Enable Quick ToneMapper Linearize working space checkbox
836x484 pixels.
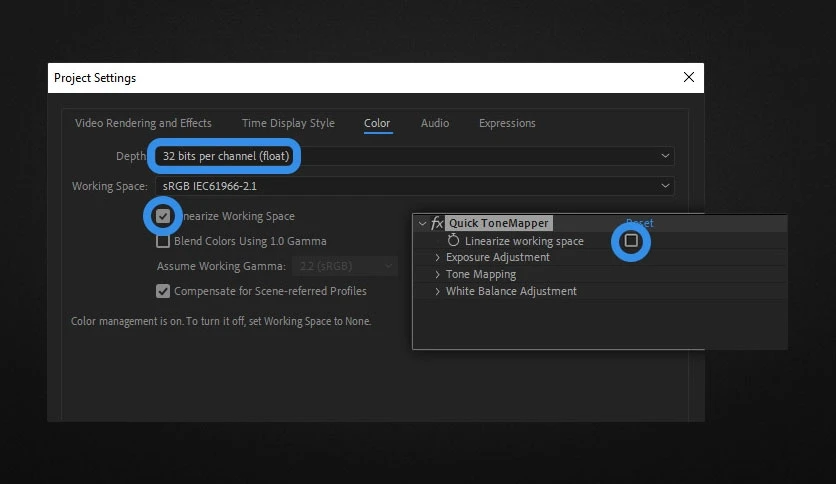click(631, 241)
